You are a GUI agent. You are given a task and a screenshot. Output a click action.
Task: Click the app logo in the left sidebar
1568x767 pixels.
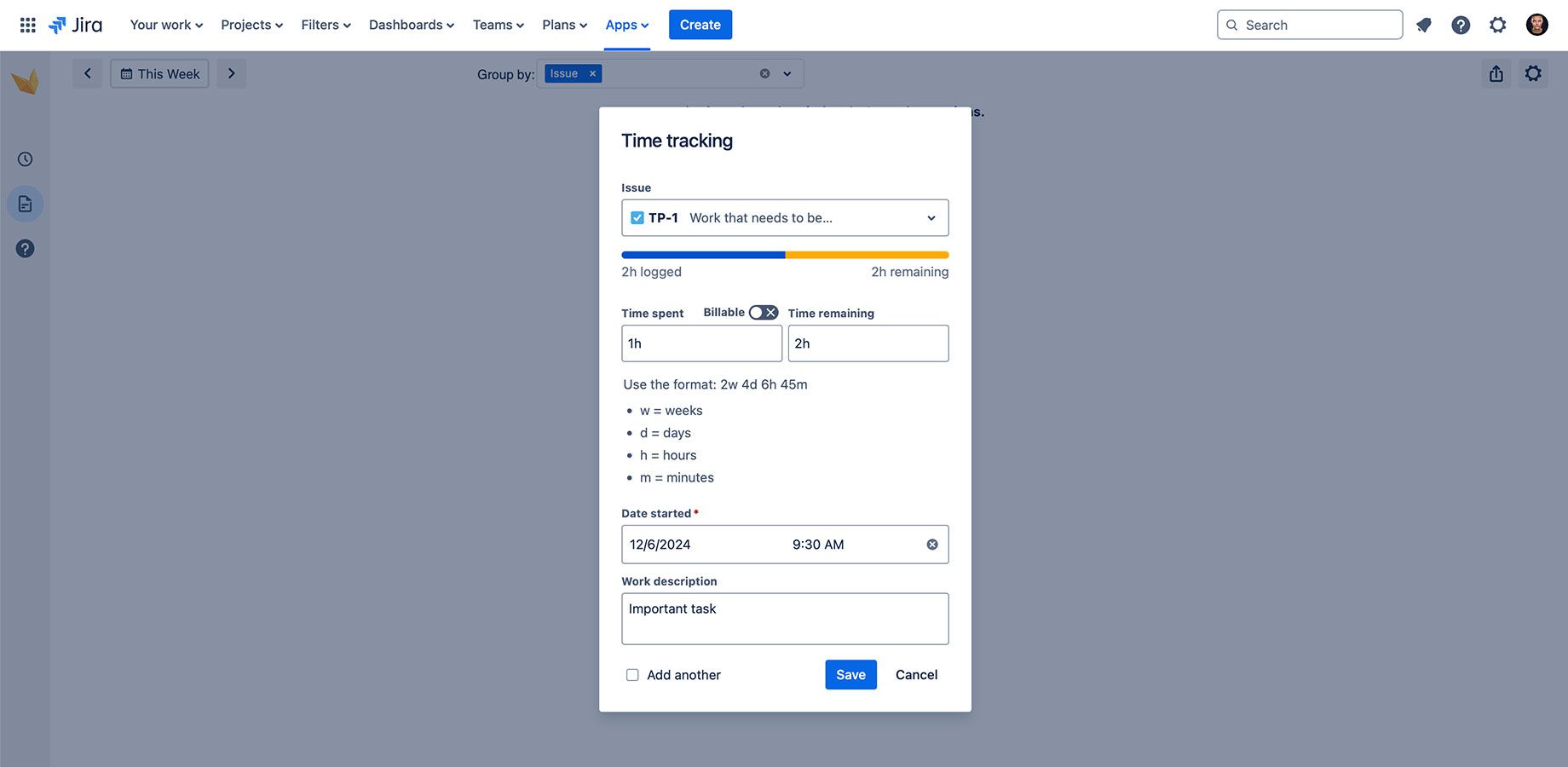25,80
